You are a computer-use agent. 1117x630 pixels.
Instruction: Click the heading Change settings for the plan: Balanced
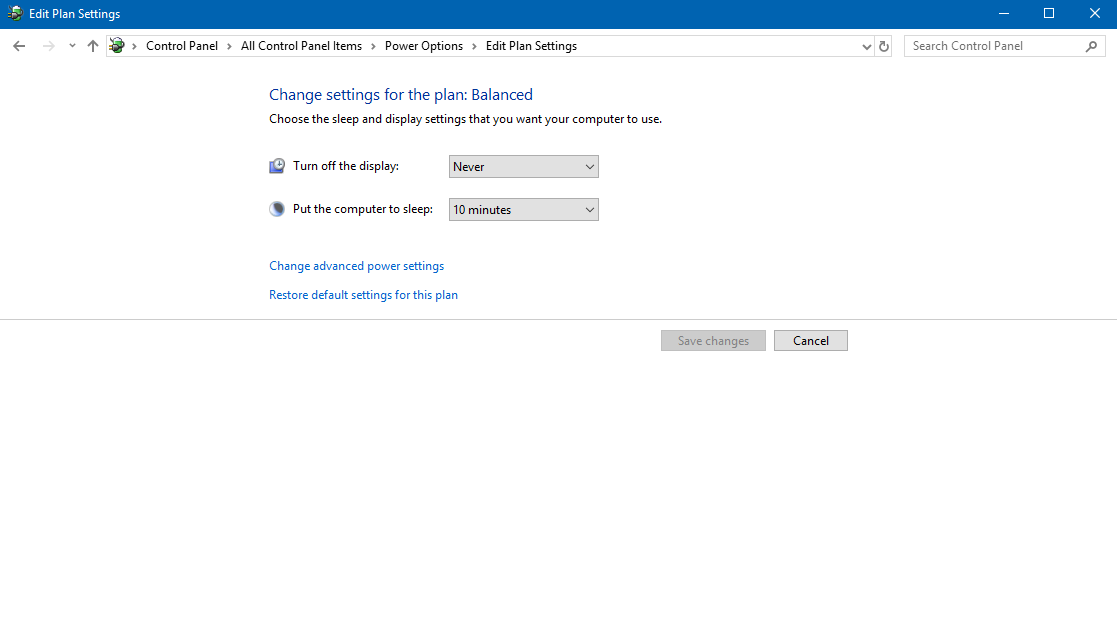pos(401,95)
